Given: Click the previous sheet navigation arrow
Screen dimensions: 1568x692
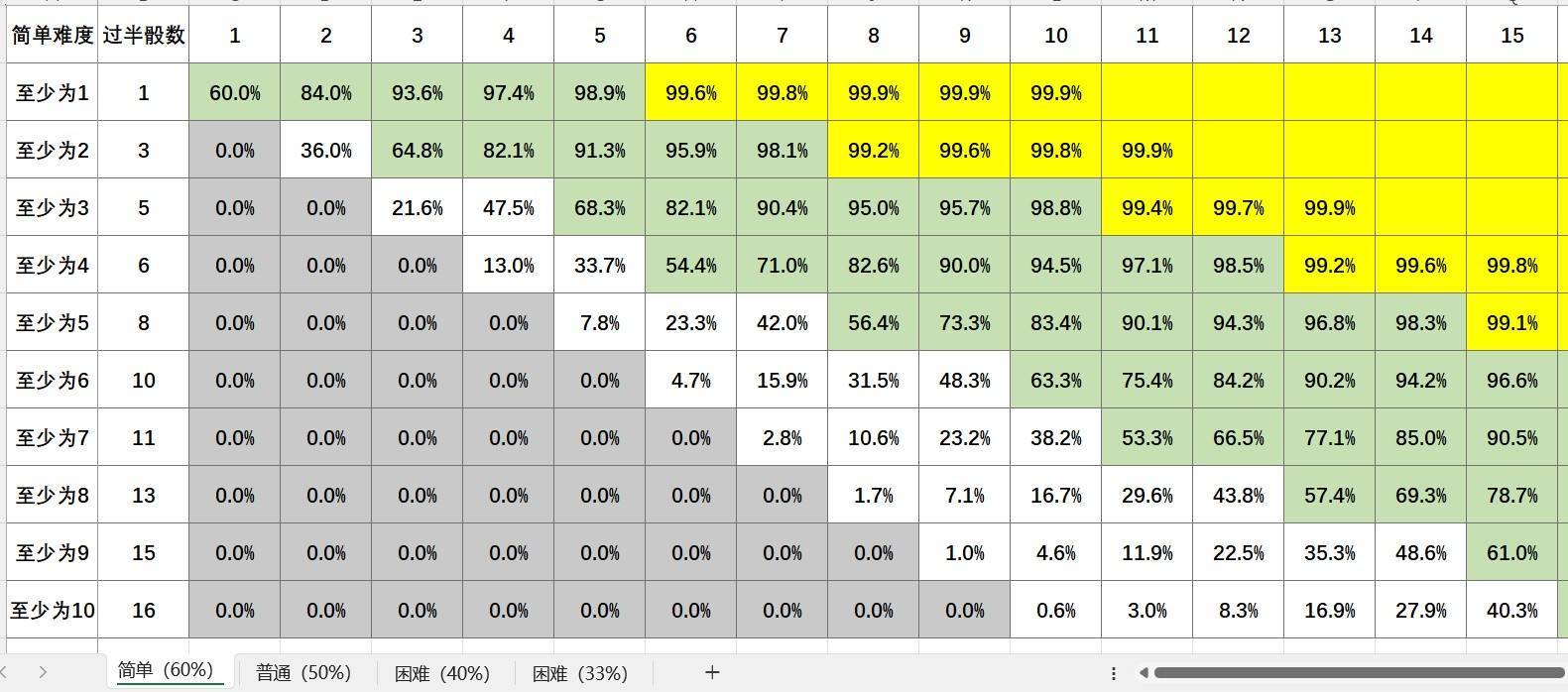Looking at the screenshot, I should (x=8, y=672).
